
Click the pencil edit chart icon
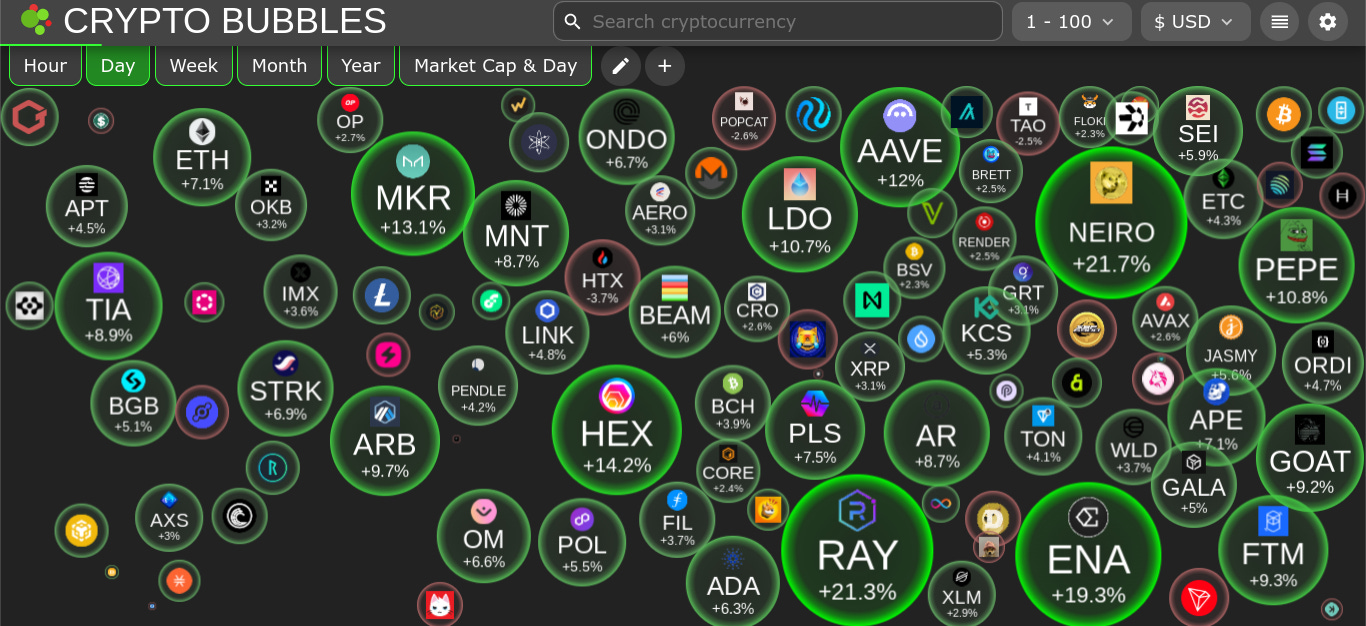tap(621, 66)
